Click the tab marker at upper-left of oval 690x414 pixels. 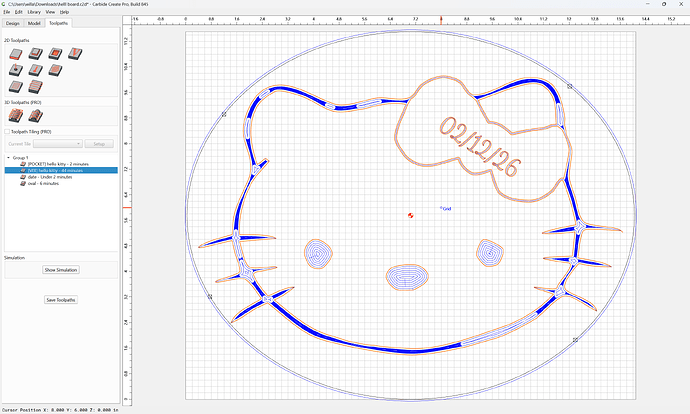[224, 114]
